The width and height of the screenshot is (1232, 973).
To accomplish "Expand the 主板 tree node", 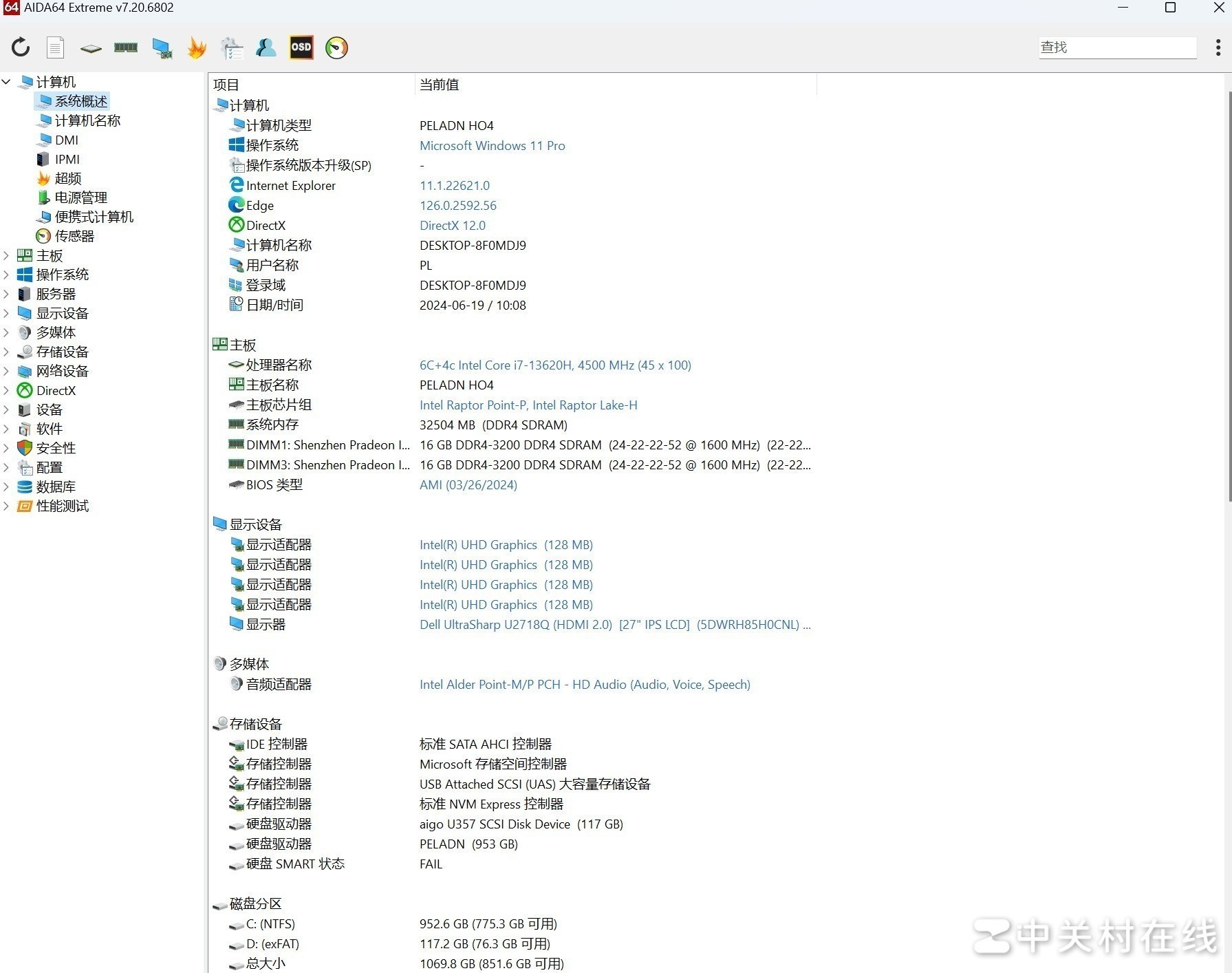I will pos(7,255).
